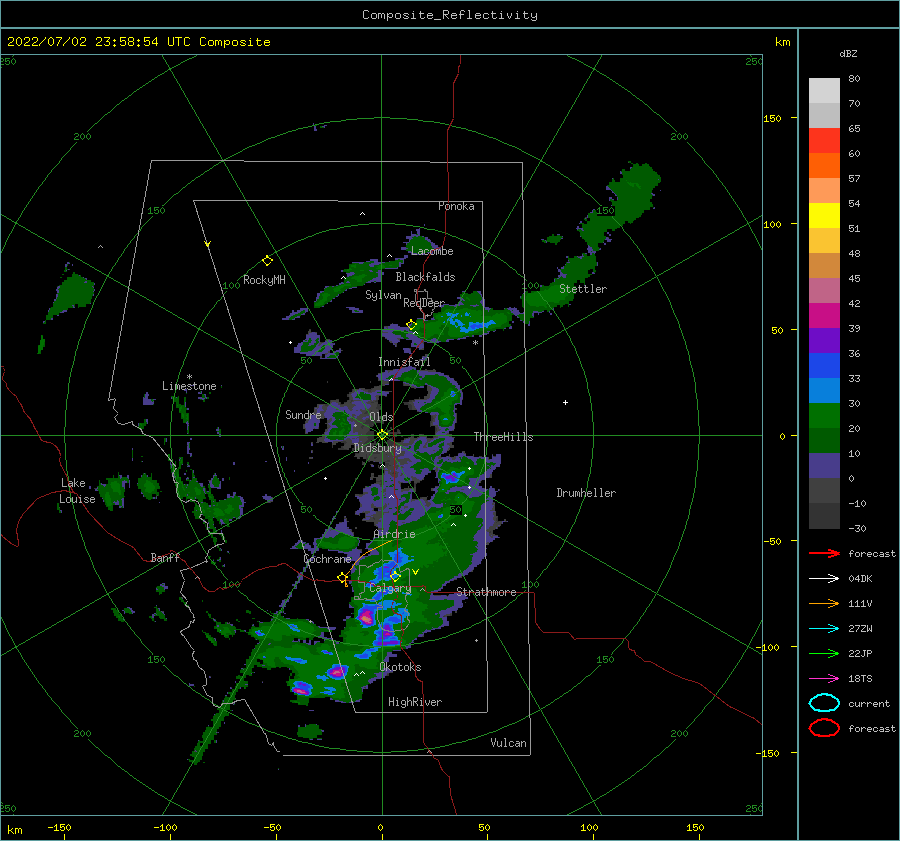
Task: Select the 80 dBZ color swatch
Action: [x=824, y=90]
